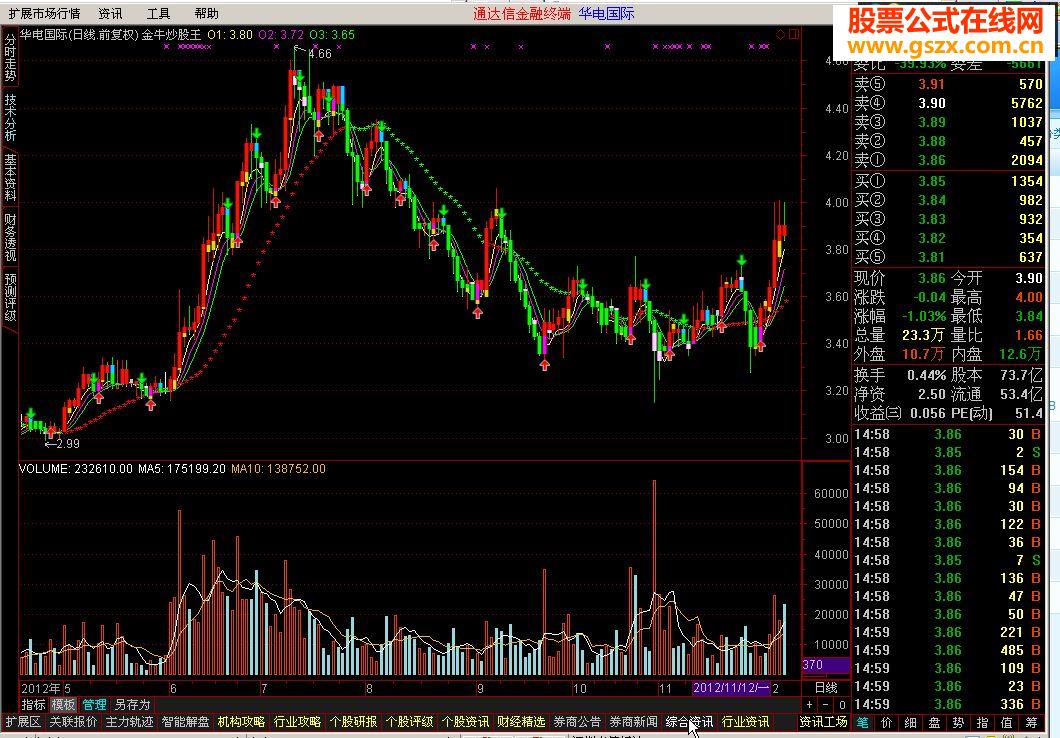Select the 券商新闻 bottom tab

coord(633,722)
